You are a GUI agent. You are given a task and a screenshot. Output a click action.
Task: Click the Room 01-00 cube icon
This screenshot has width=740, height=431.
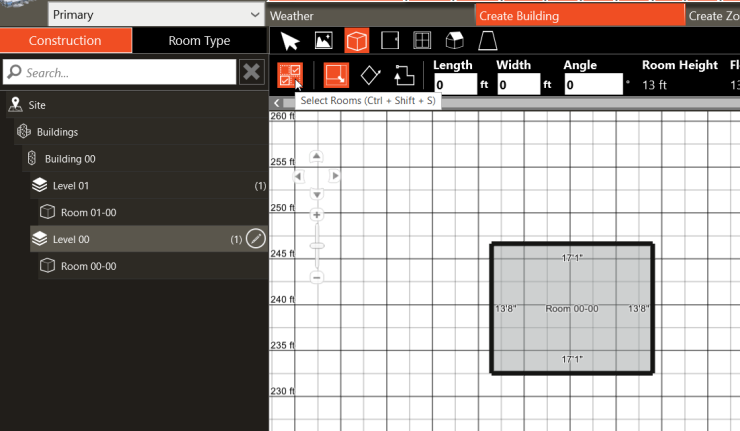47,212
